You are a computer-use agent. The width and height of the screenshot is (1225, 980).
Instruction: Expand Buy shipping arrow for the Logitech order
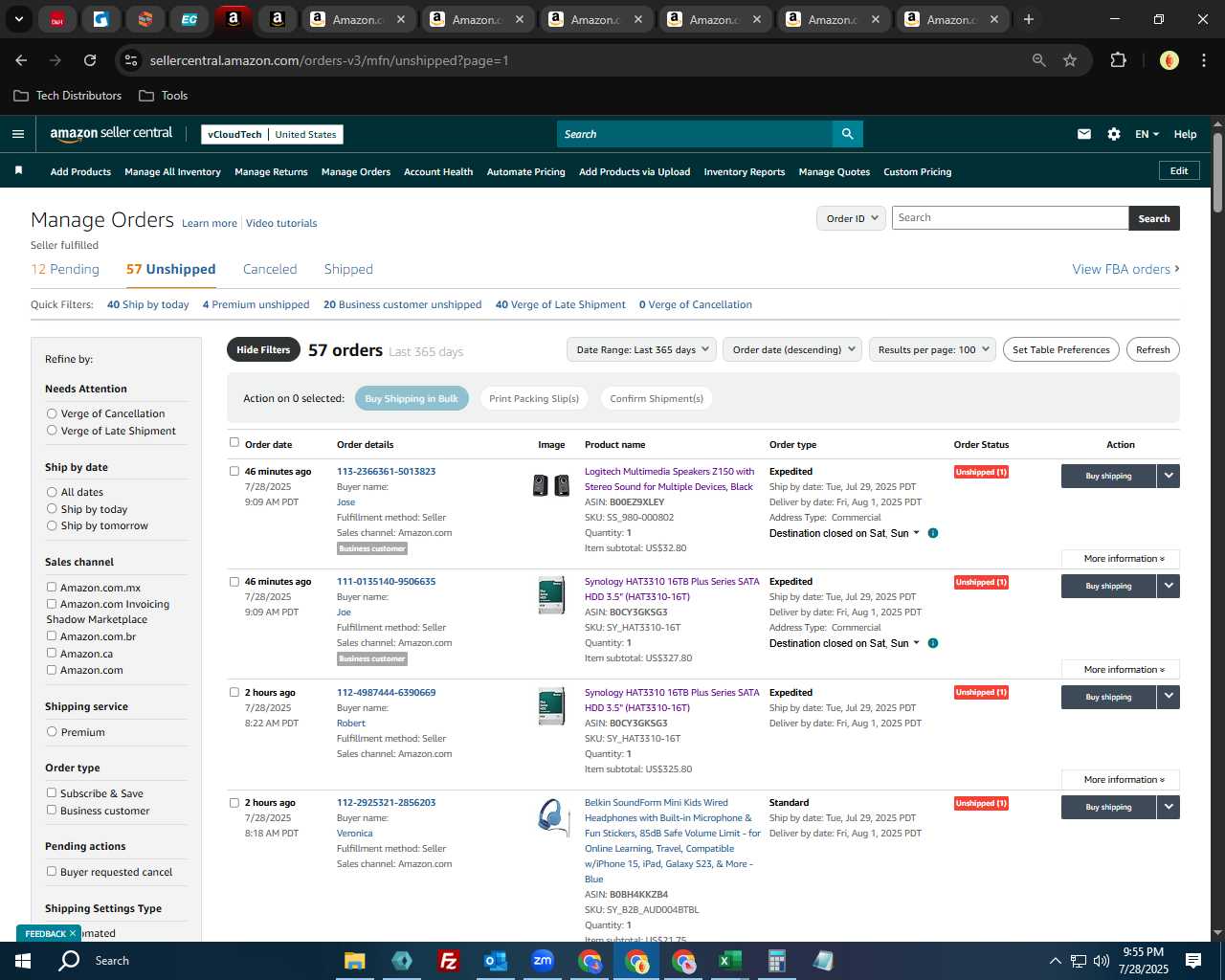[1168, 476]
